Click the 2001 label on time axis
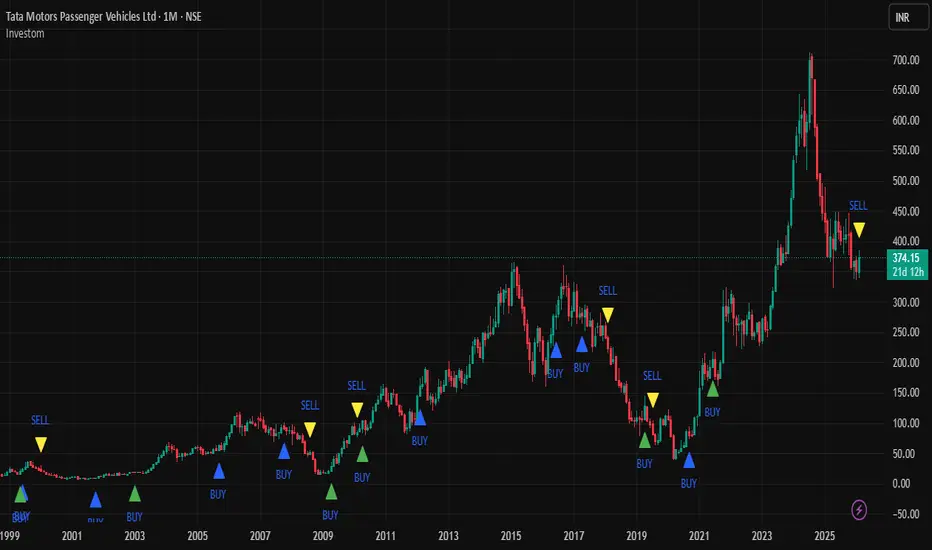Image resolution: width=932 pixels, height=550 pixels. [x=72, y=536]
